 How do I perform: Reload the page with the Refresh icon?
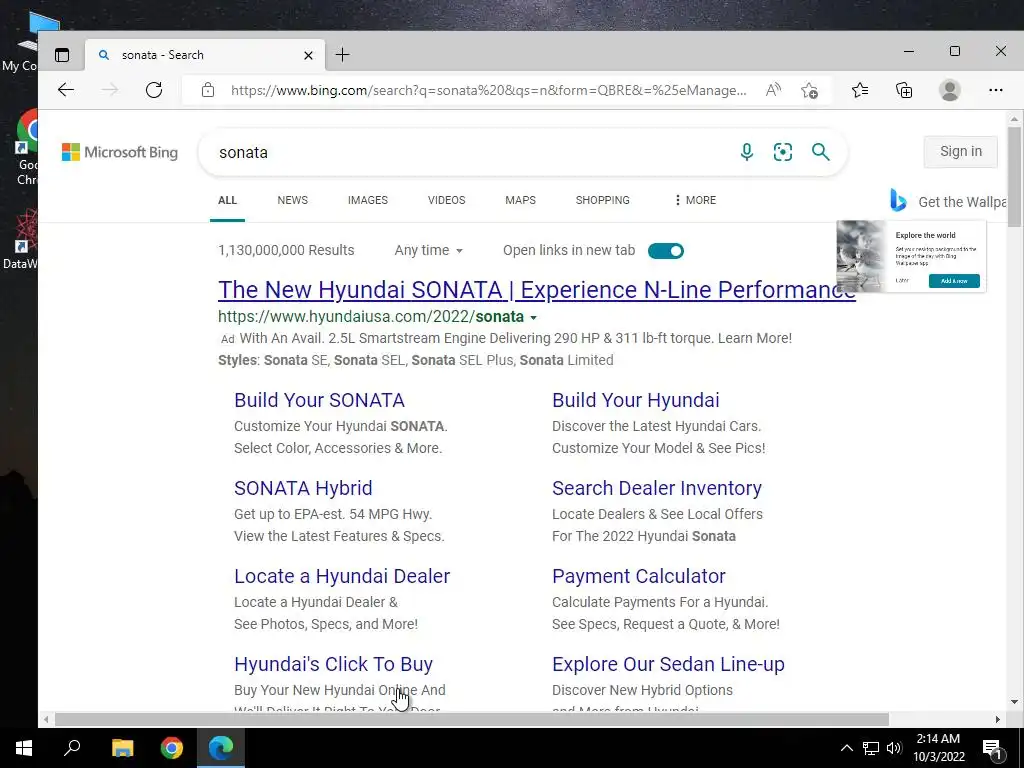pos(154,90)
